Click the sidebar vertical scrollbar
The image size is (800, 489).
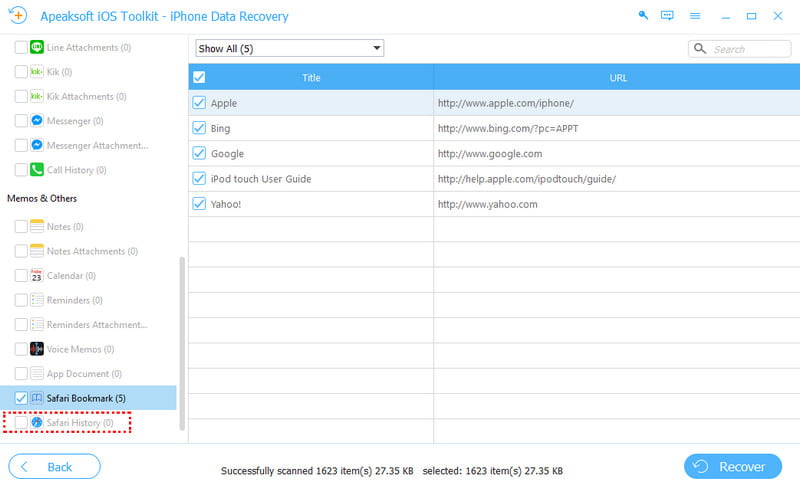(x=182, y=344)
